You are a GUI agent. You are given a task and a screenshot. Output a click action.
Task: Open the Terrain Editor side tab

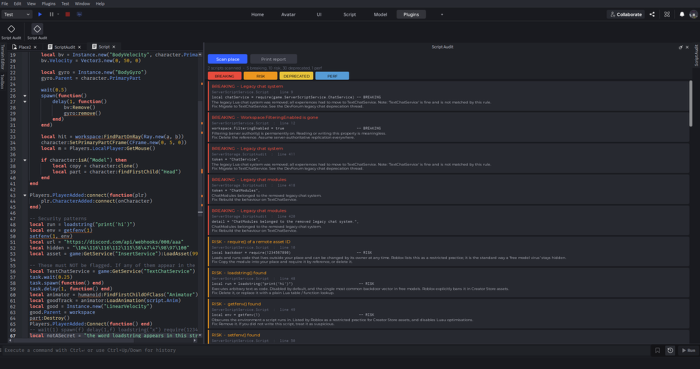click(2, 57)
